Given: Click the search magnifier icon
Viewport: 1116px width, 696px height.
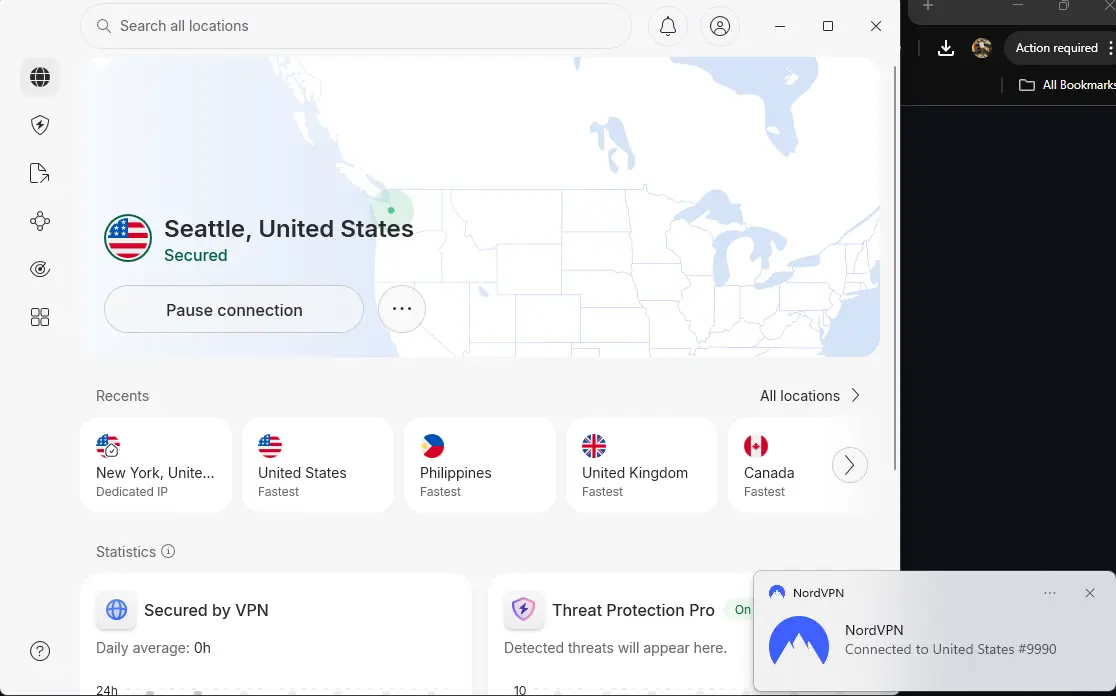Looking at the screenshot, I should coord(104,26).
